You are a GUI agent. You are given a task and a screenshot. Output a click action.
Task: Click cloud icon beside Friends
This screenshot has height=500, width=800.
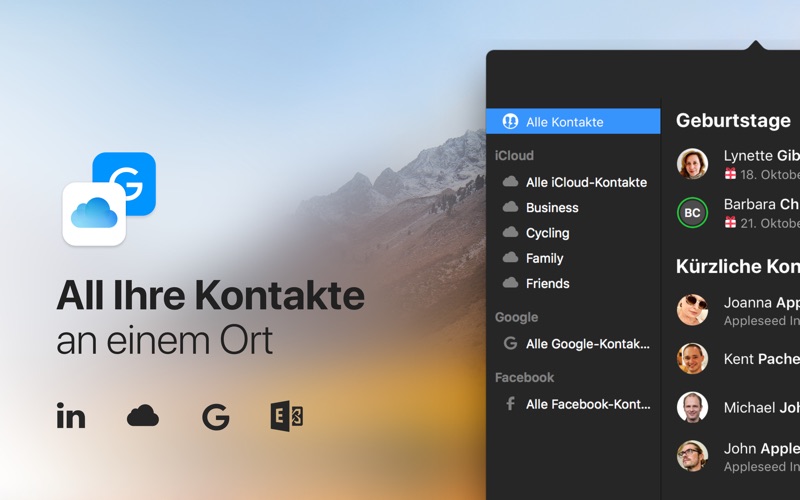pos(510,283)
